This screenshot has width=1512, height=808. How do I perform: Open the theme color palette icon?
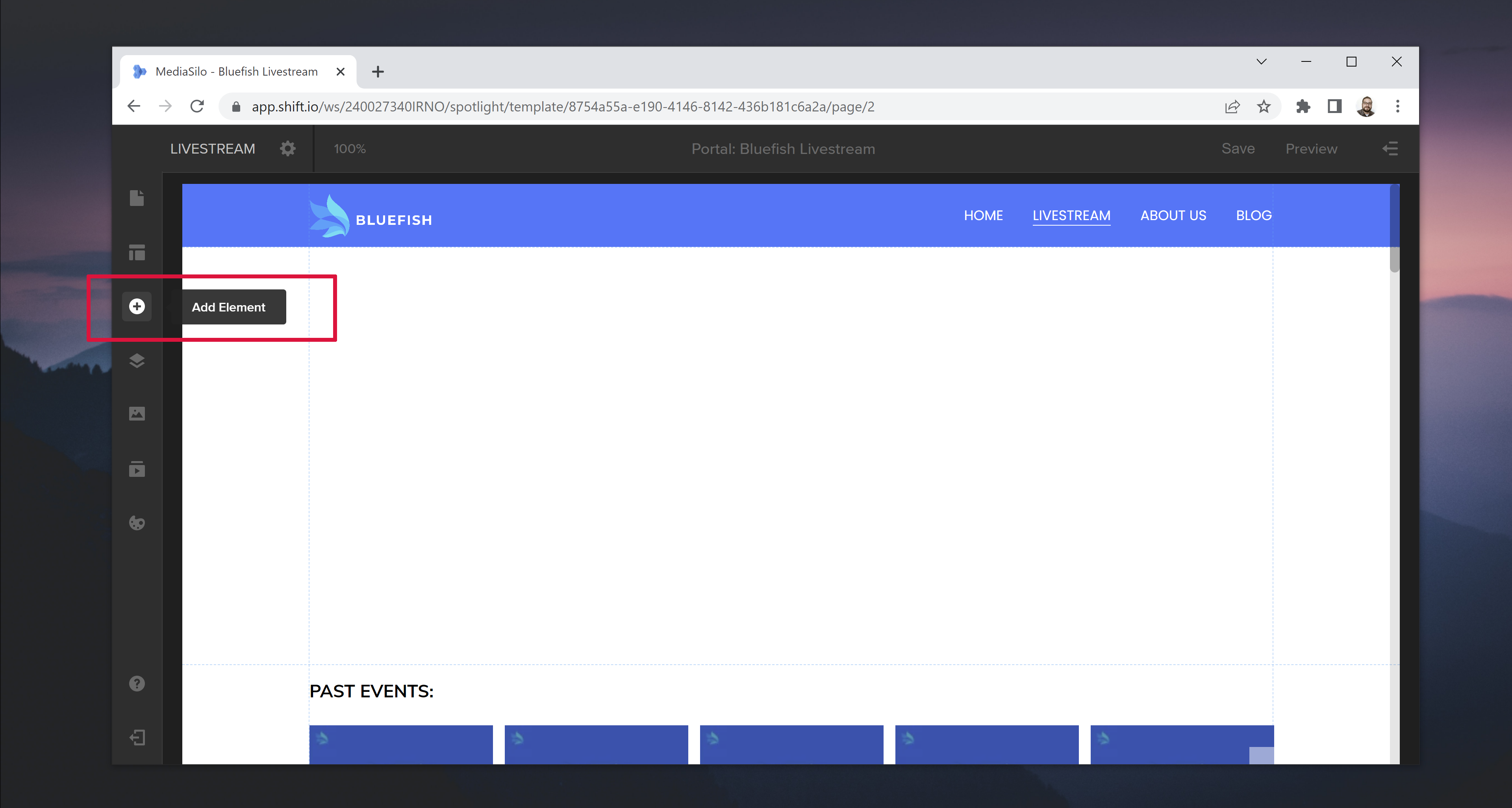(x=137, y=523)
